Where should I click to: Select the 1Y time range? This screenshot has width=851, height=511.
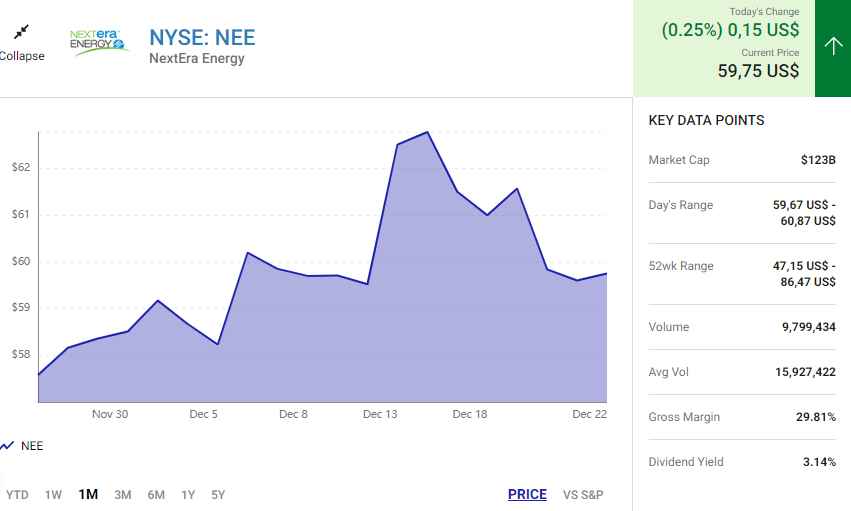pyautogui.click(x=188, y=494)
